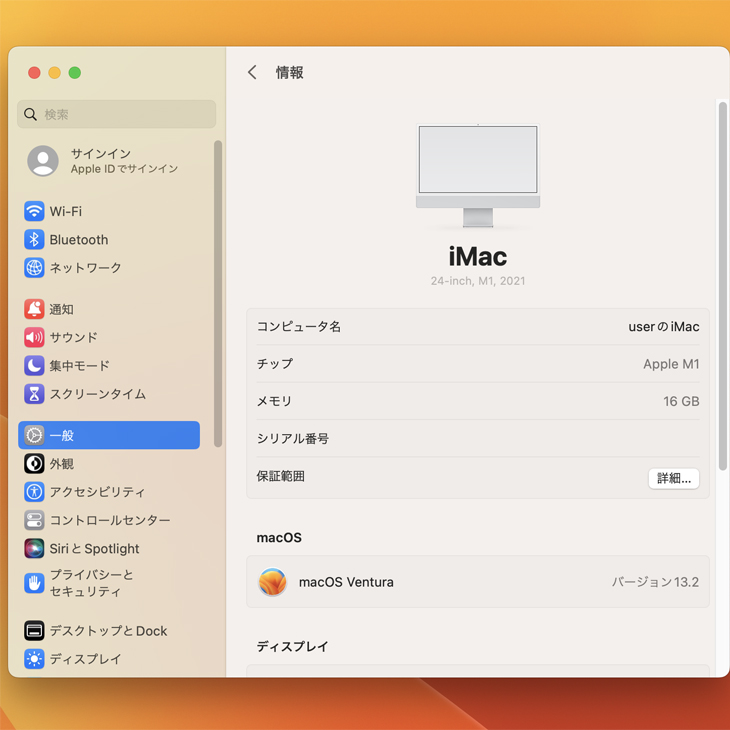This screenshot has width=730, height=730.
Task: Open コントロールセンター settings label
Action: [110, 520]
